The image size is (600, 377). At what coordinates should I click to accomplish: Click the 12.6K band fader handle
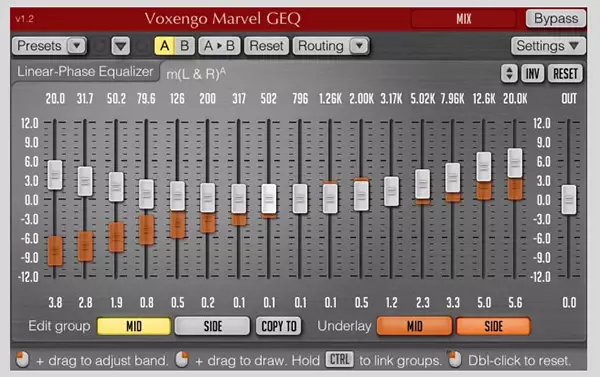click(484, 167)
